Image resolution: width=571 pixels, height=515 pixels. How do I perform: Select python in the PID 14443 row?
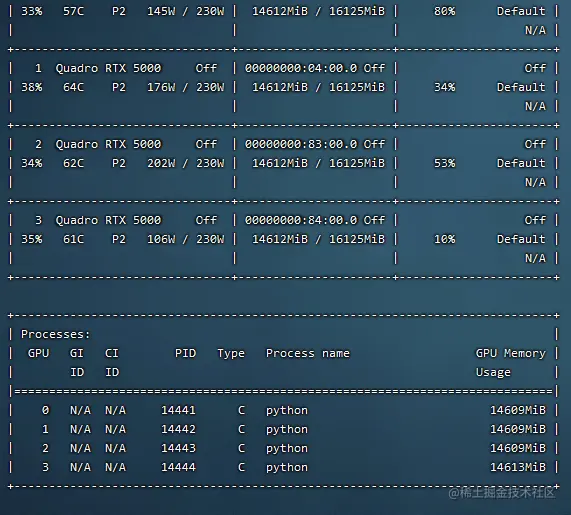[x=287, y=449]
